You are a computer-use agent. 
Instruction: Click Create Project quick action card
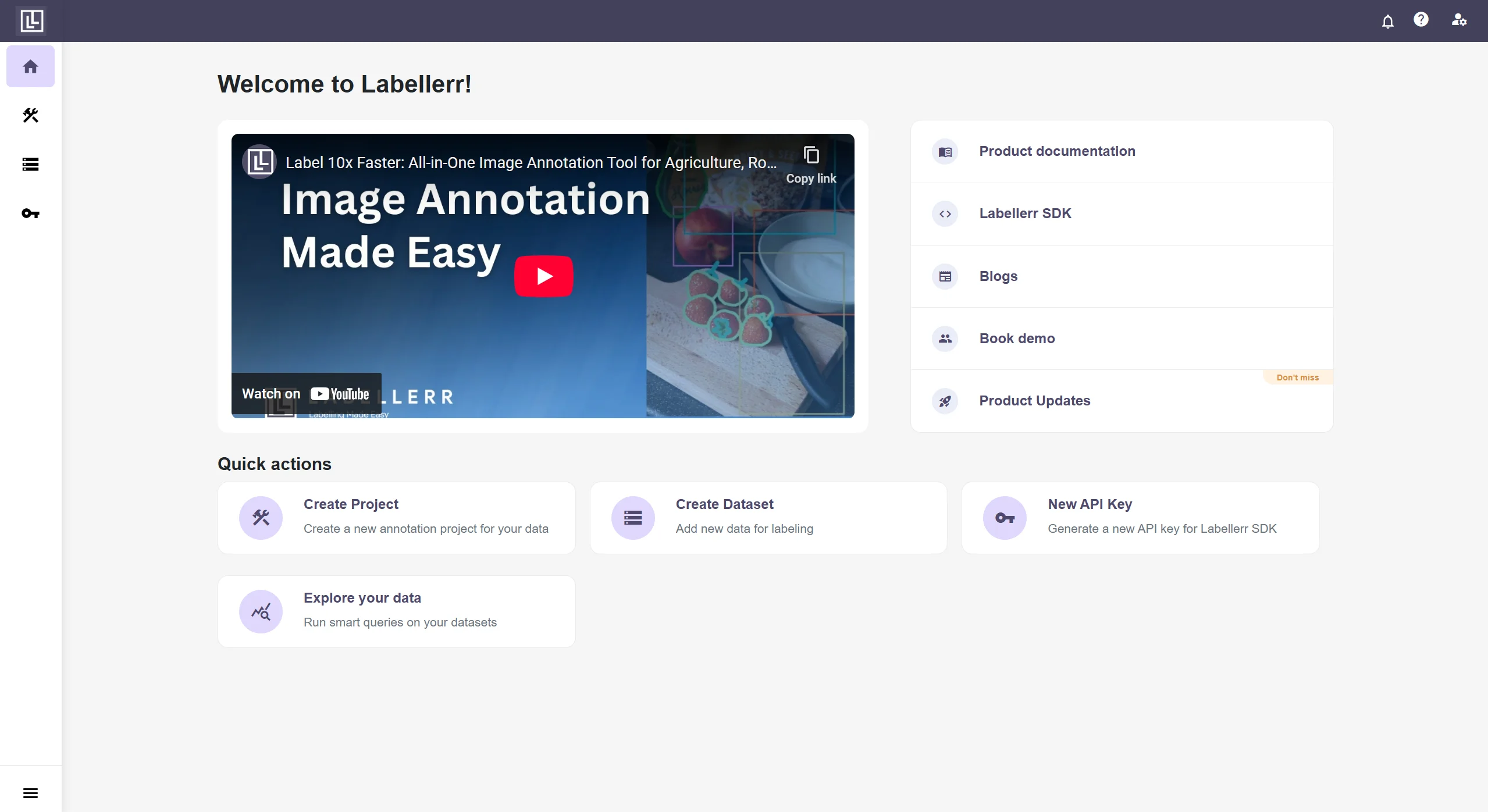(x=396, y=518)
